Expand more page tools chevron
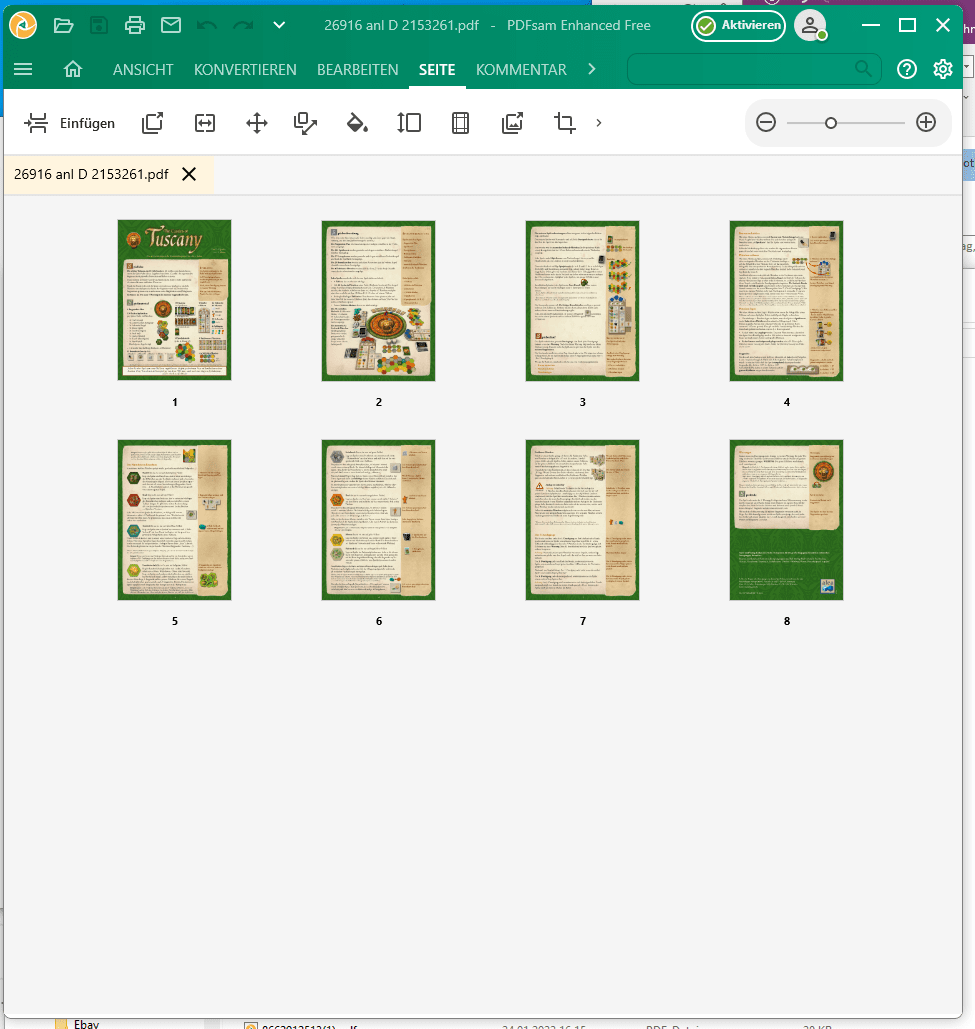 (598, 123)
